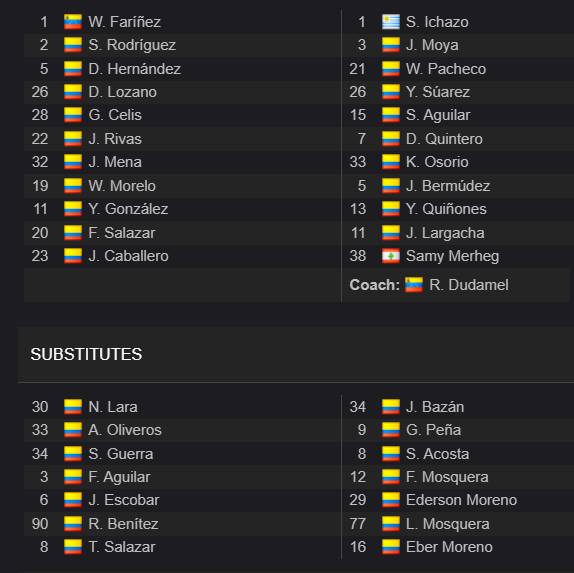The image size is (574, 573).
Task: Open substitute R. Benítez profile
Action: pyautogui.click(x=123, y=524)
